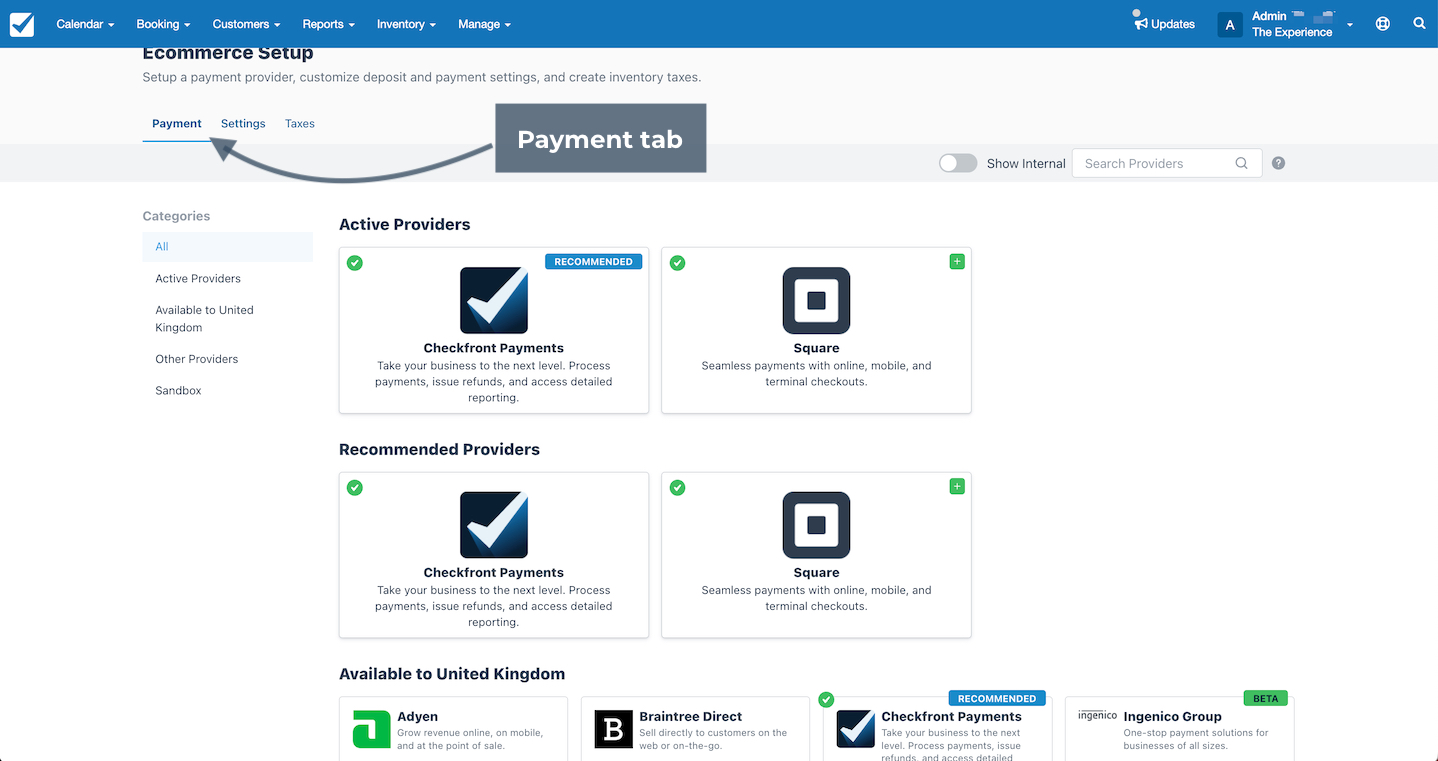Click the BETA badge on Ingenico Group
This screenshot has height=761, width=1438.
1266,698
